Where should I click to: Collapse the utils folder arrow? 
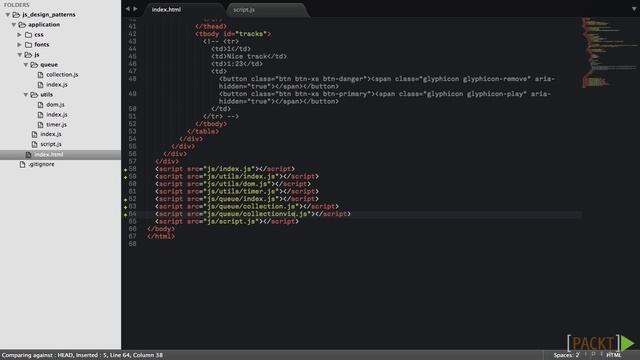point(26,95)
